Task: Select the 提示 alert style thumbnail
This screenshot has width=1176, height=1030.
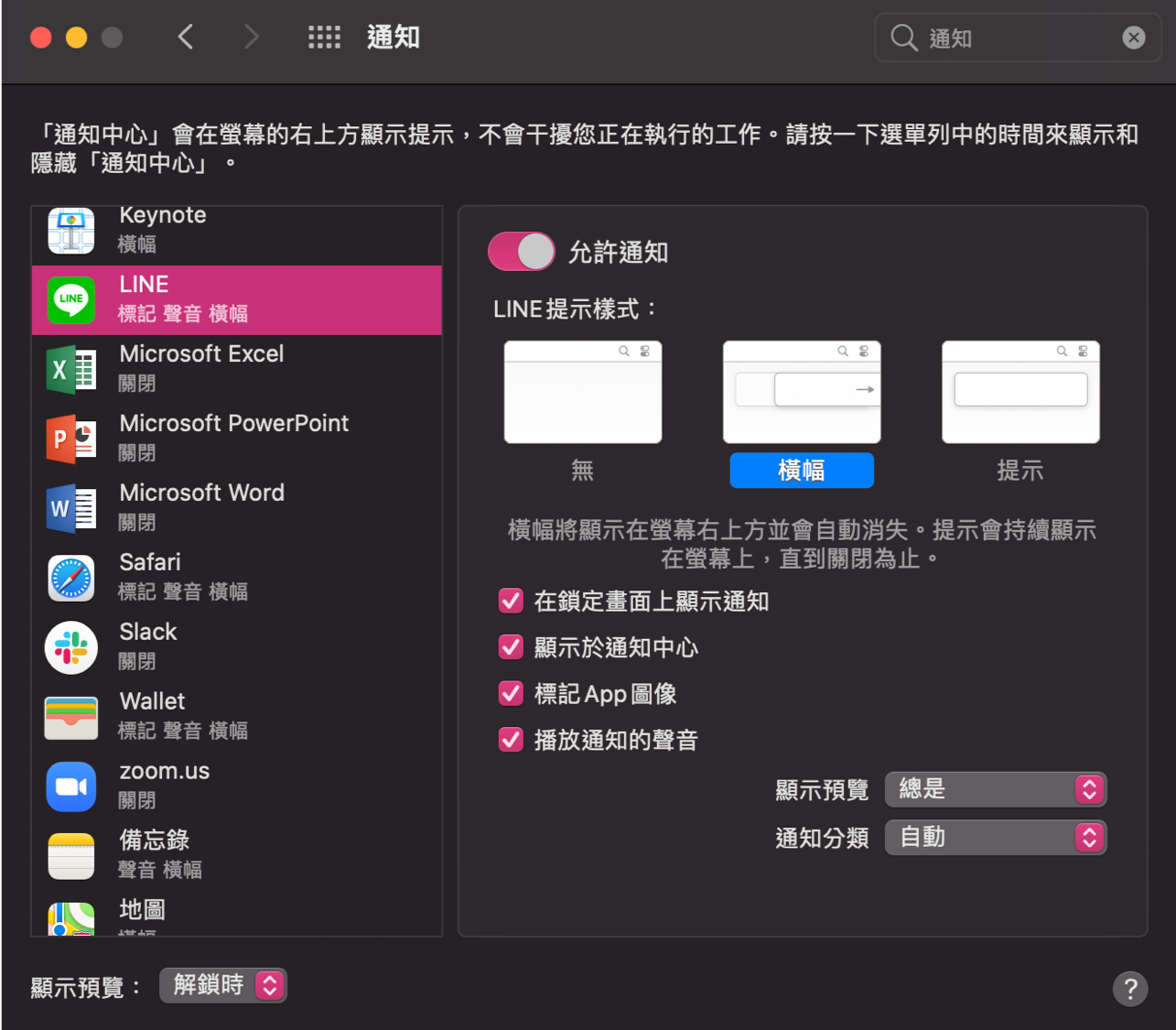Action: pos(1020,392)
